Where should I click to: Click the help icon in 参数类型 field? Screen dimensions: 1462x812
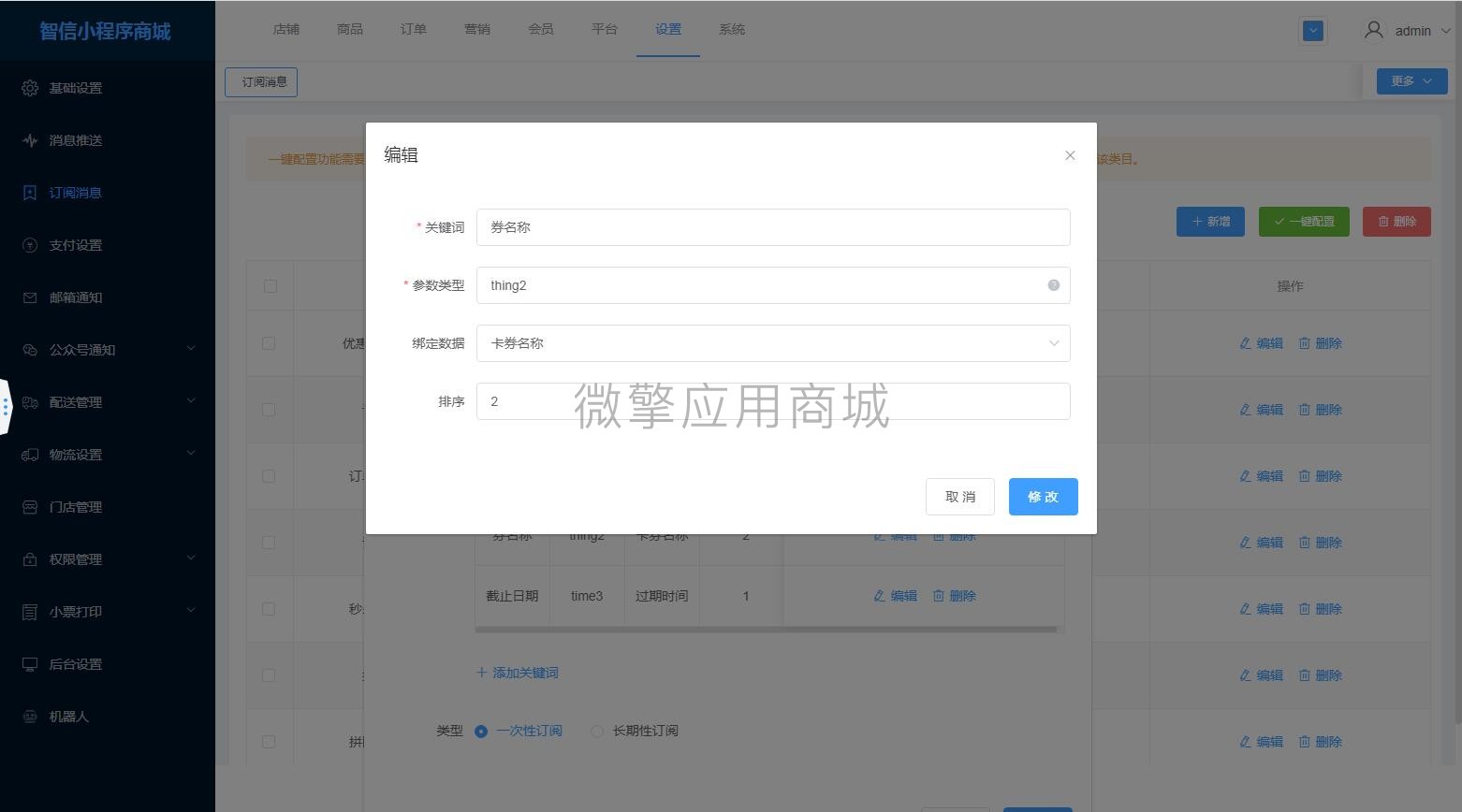[x=1053, y=285]
